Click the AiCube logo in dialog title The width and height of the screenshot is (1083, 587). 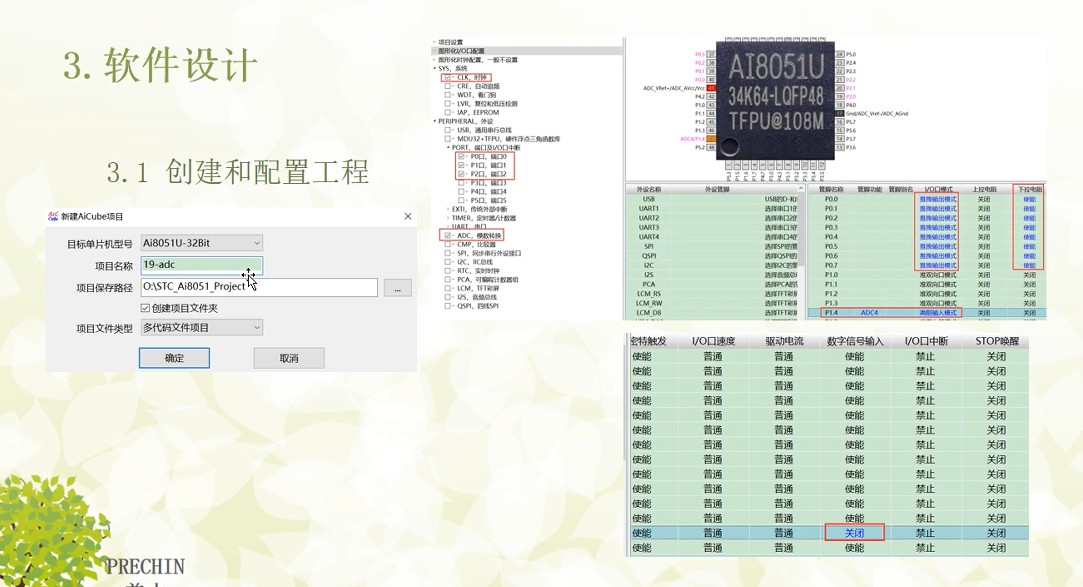click(53, 216)
